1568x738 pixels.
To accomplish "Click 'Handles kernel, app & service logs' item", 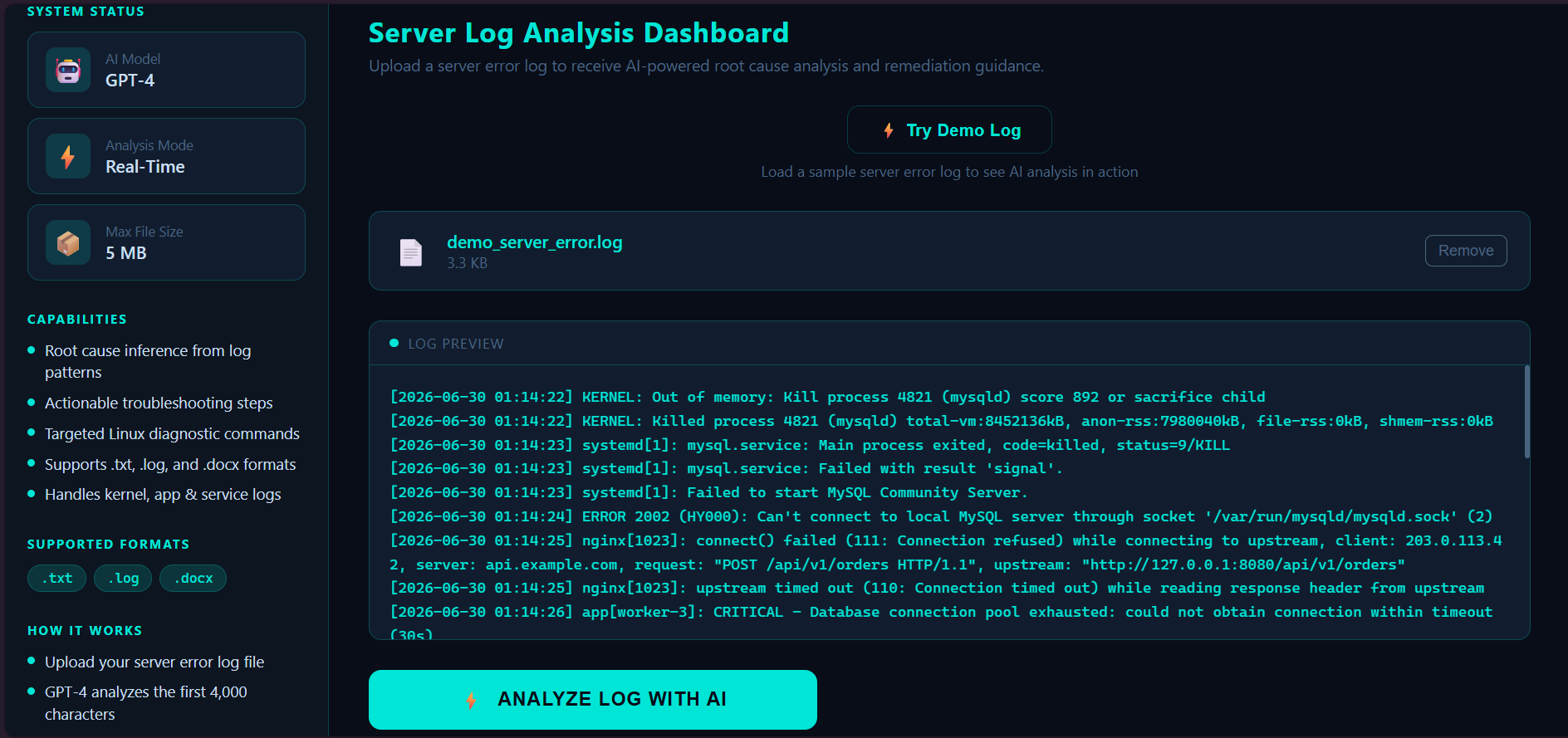I will pos(163,495).
